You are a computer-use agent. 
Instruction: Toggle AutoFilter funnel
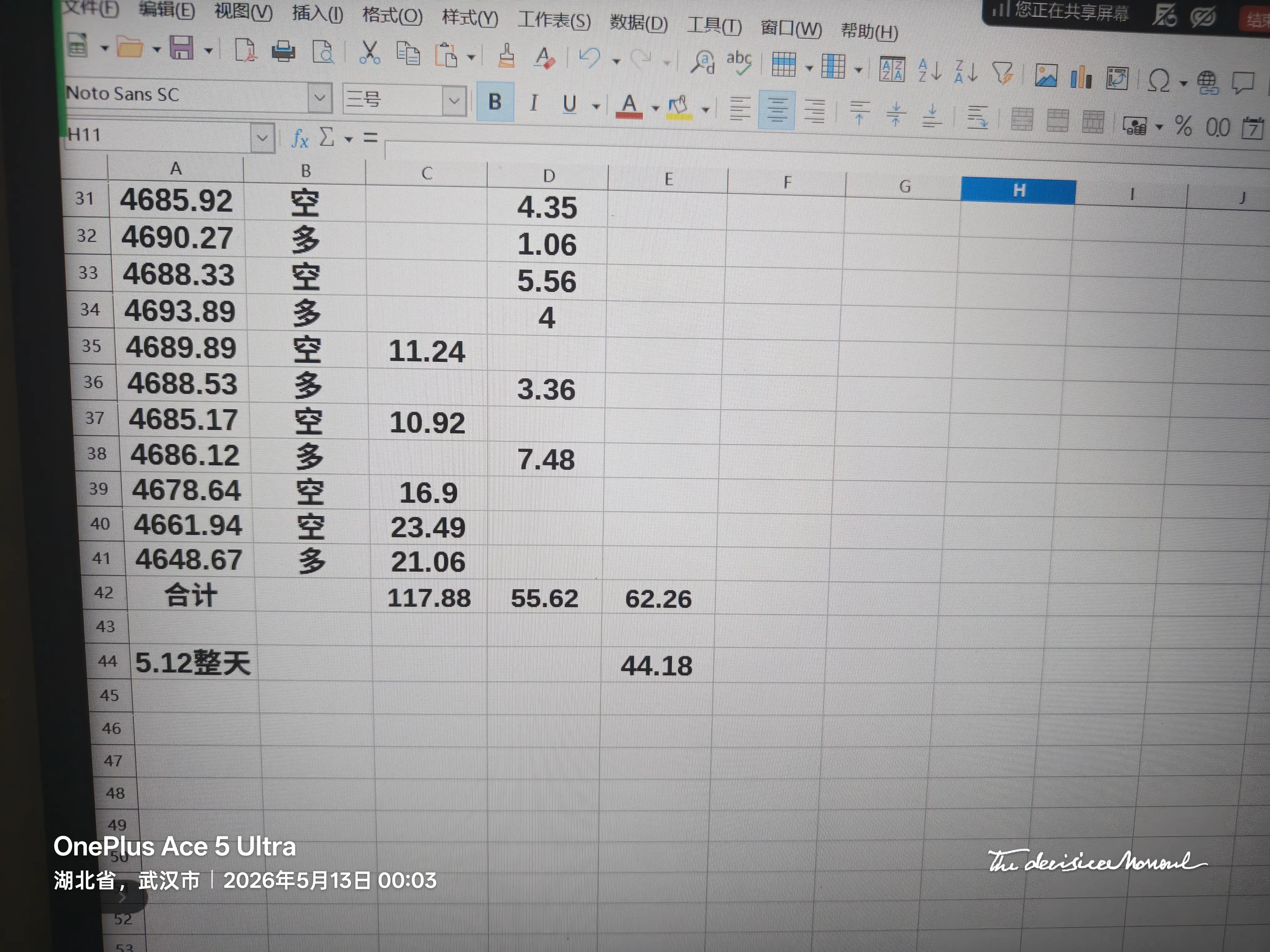pos(1004,73)
